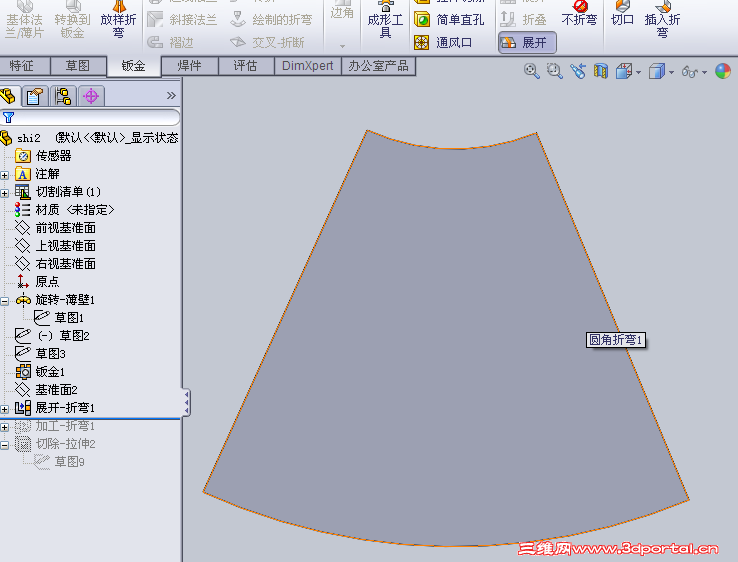
Task: Click the Edit Appearance color ball
Action: tap(723, 72)
